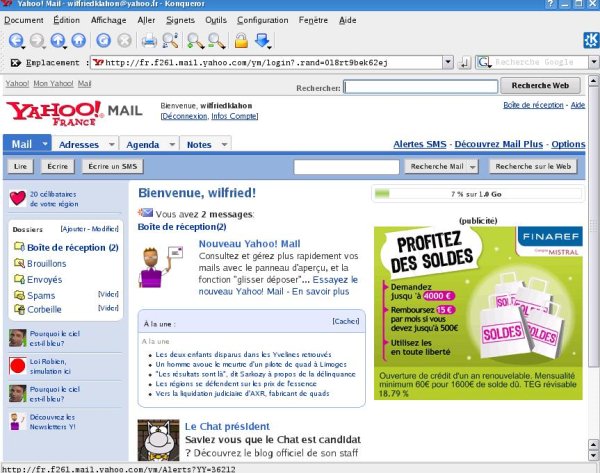This screenshot has width=600, height=473.
Task: Open the download arrow's dropdown menu
Action: pos(269,47)
